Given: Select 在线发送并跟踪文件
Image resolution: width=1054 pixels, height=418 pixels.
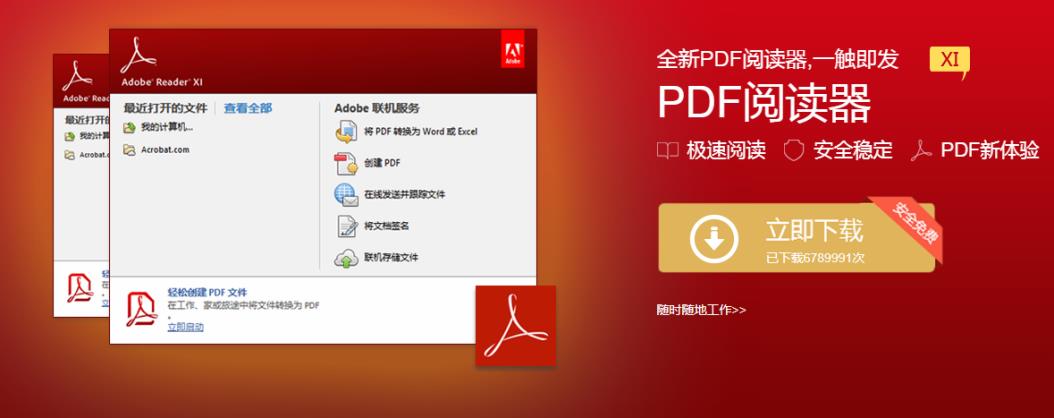Looking at the screenshot, I should tap(405, 195).
